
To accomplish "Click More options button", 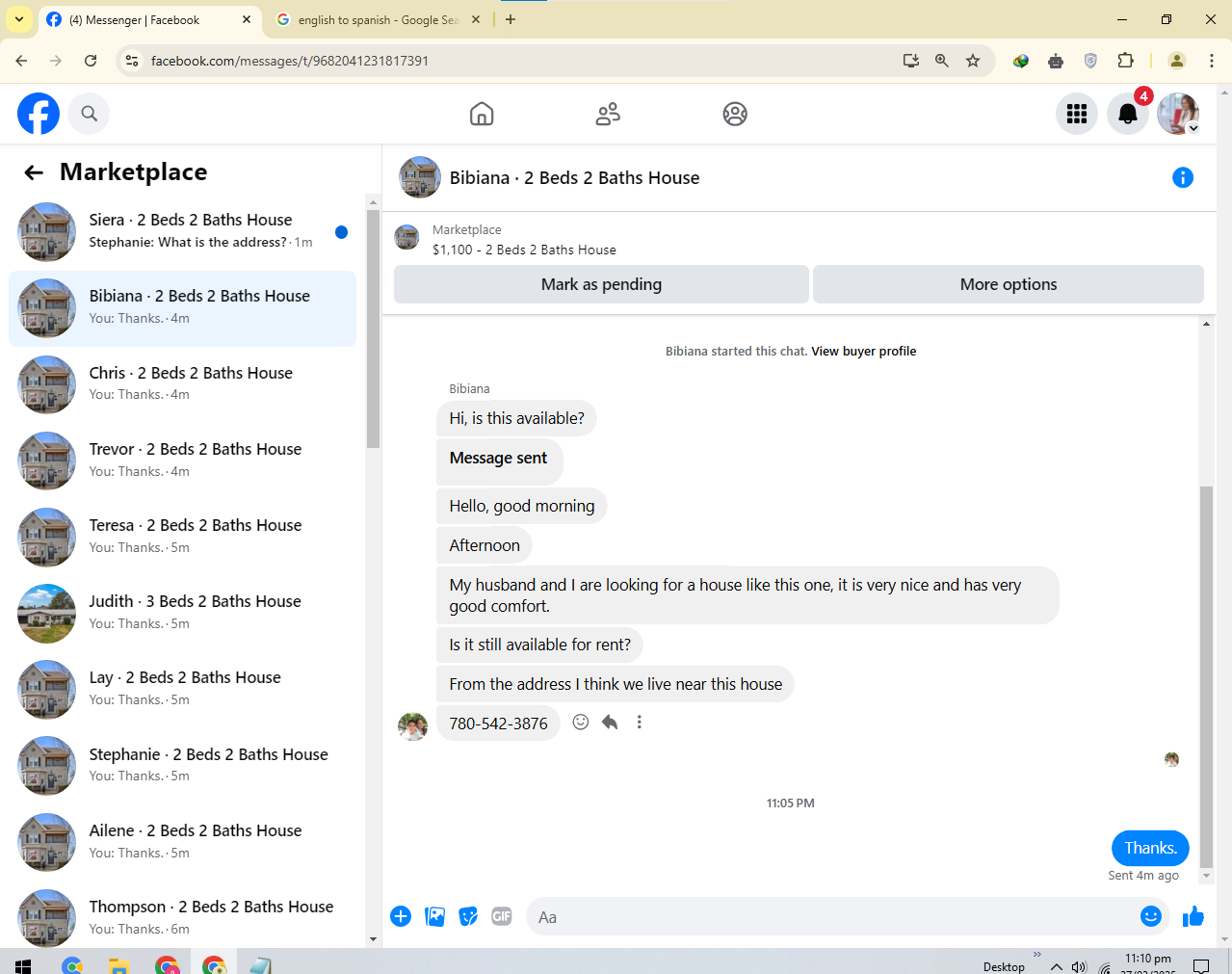I will (1009, 284).
